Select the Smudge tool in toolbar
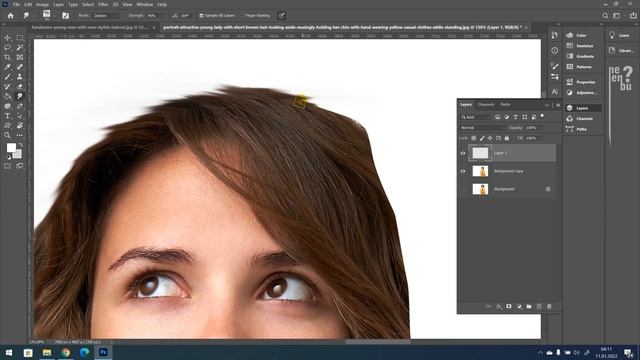 pos(20,96)
